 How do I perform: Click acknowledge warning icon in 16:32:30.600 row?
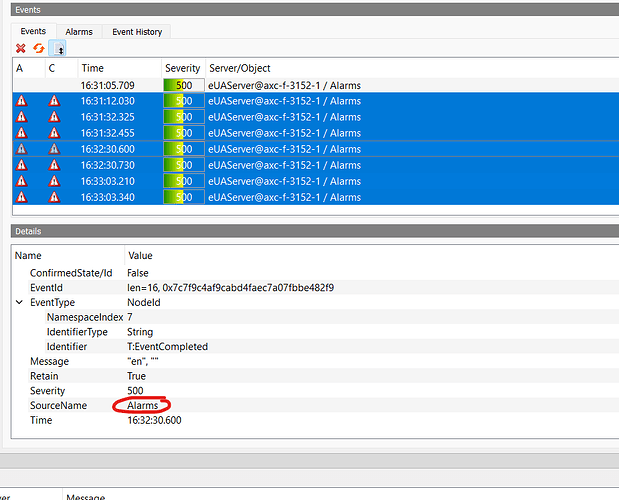coord(22,149)
